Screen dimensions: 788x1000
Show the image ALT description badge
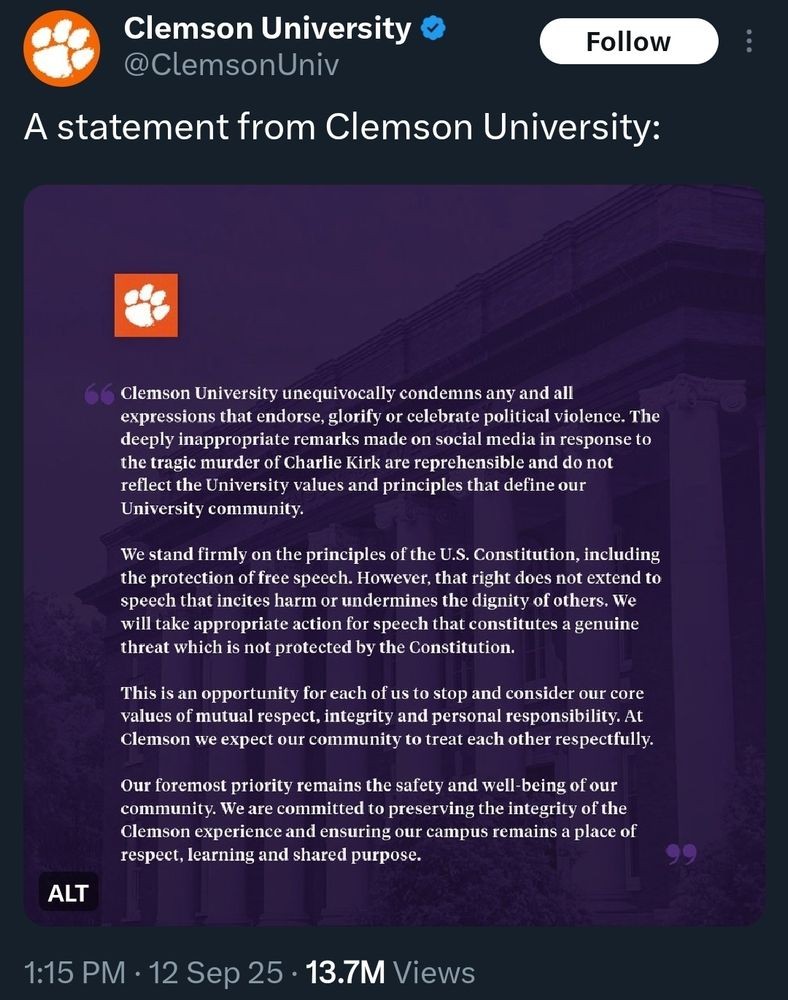click(x=68, y=893)
